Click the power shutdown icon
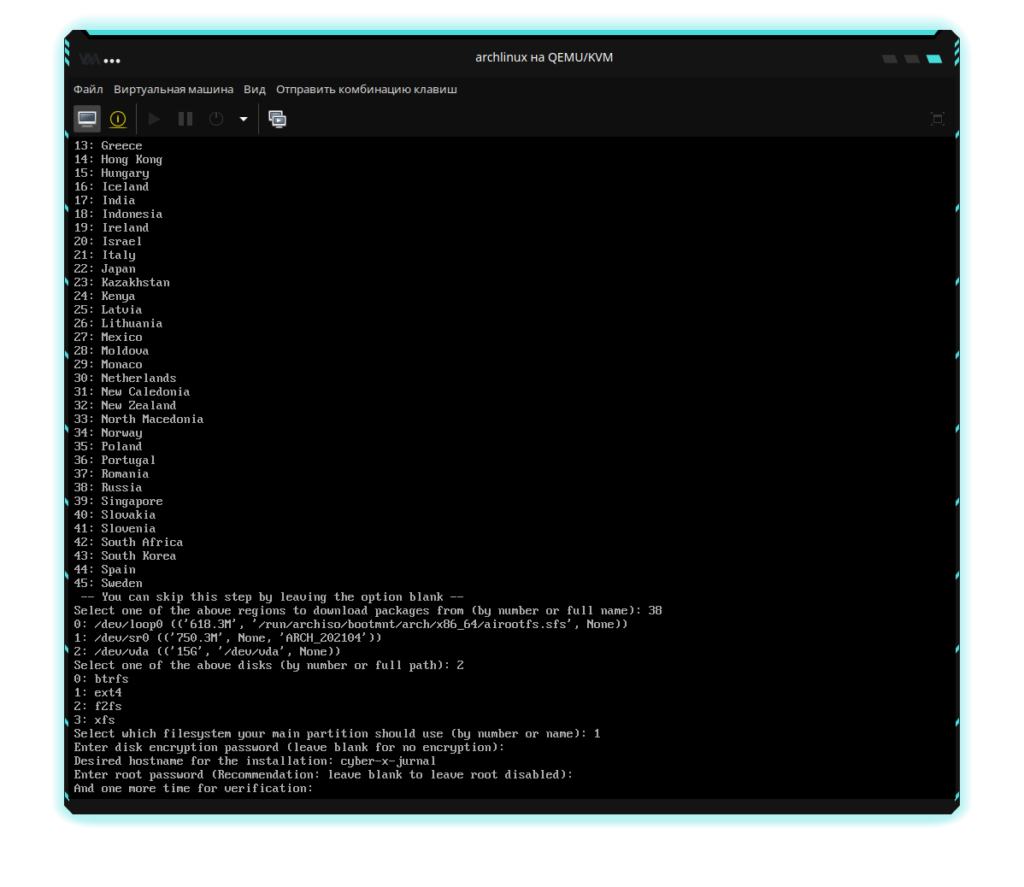Image resolution: width=1024 pixels, height=887 pixels. tap(216, 119)
